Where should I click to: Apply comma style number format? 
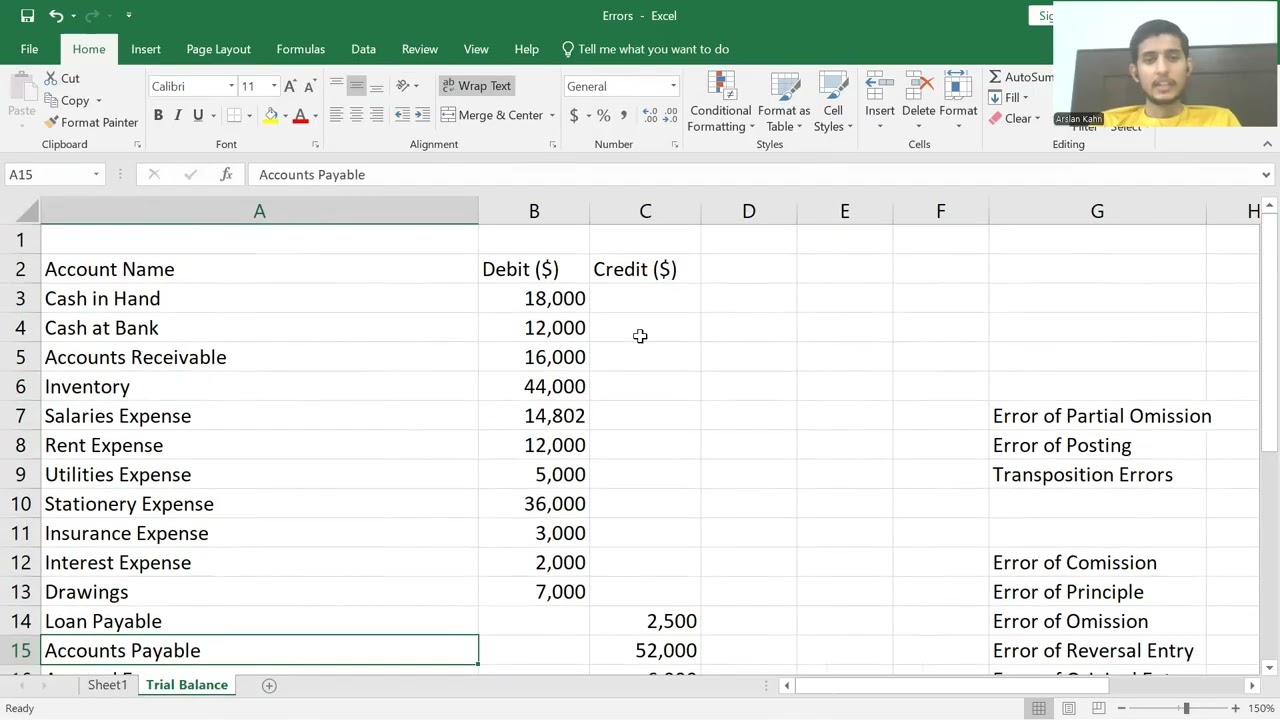[624, 116]
